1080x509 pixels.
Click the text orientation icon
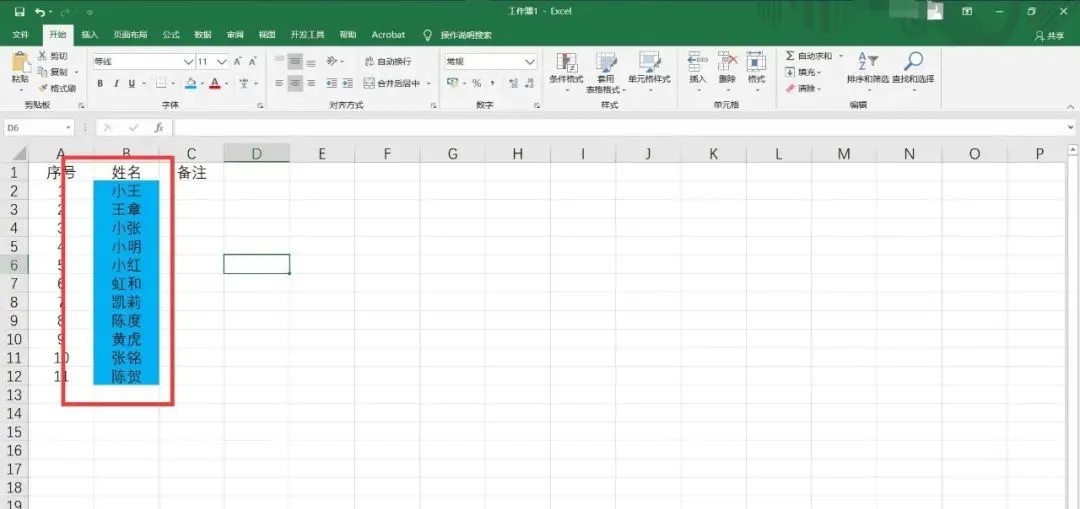click(331, 62)
